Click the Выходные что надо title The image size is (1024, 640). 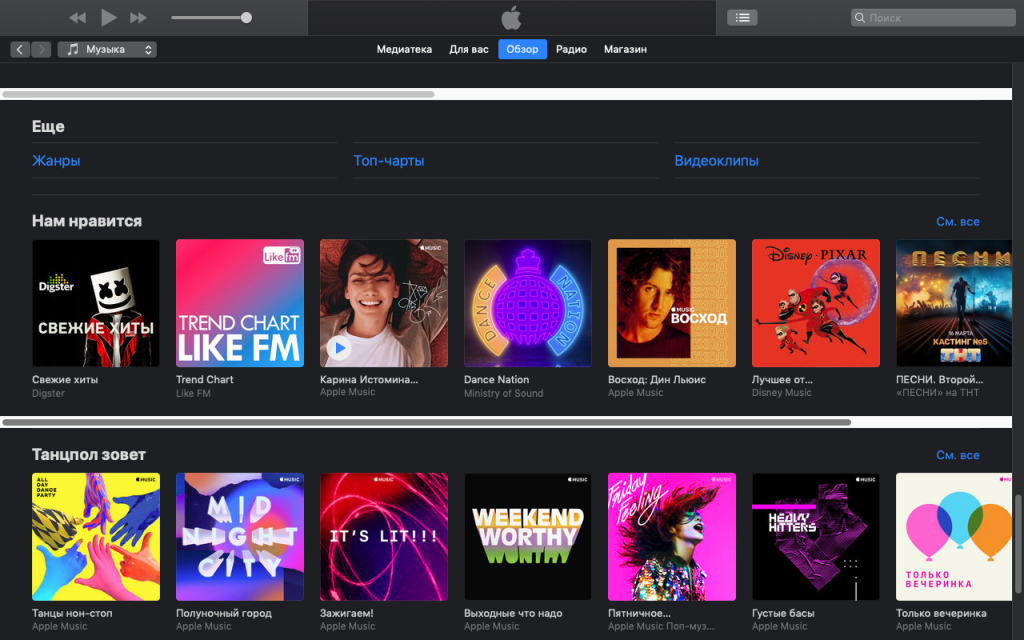coord(513,613)
